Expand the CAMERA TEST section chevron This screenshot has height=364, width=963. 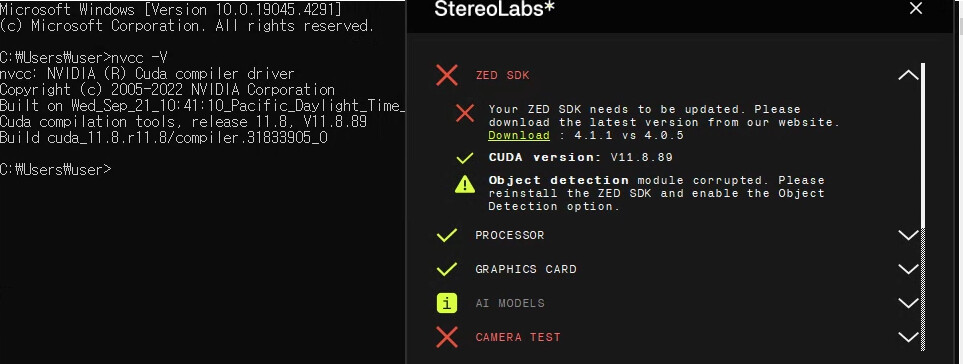[908, 337]
